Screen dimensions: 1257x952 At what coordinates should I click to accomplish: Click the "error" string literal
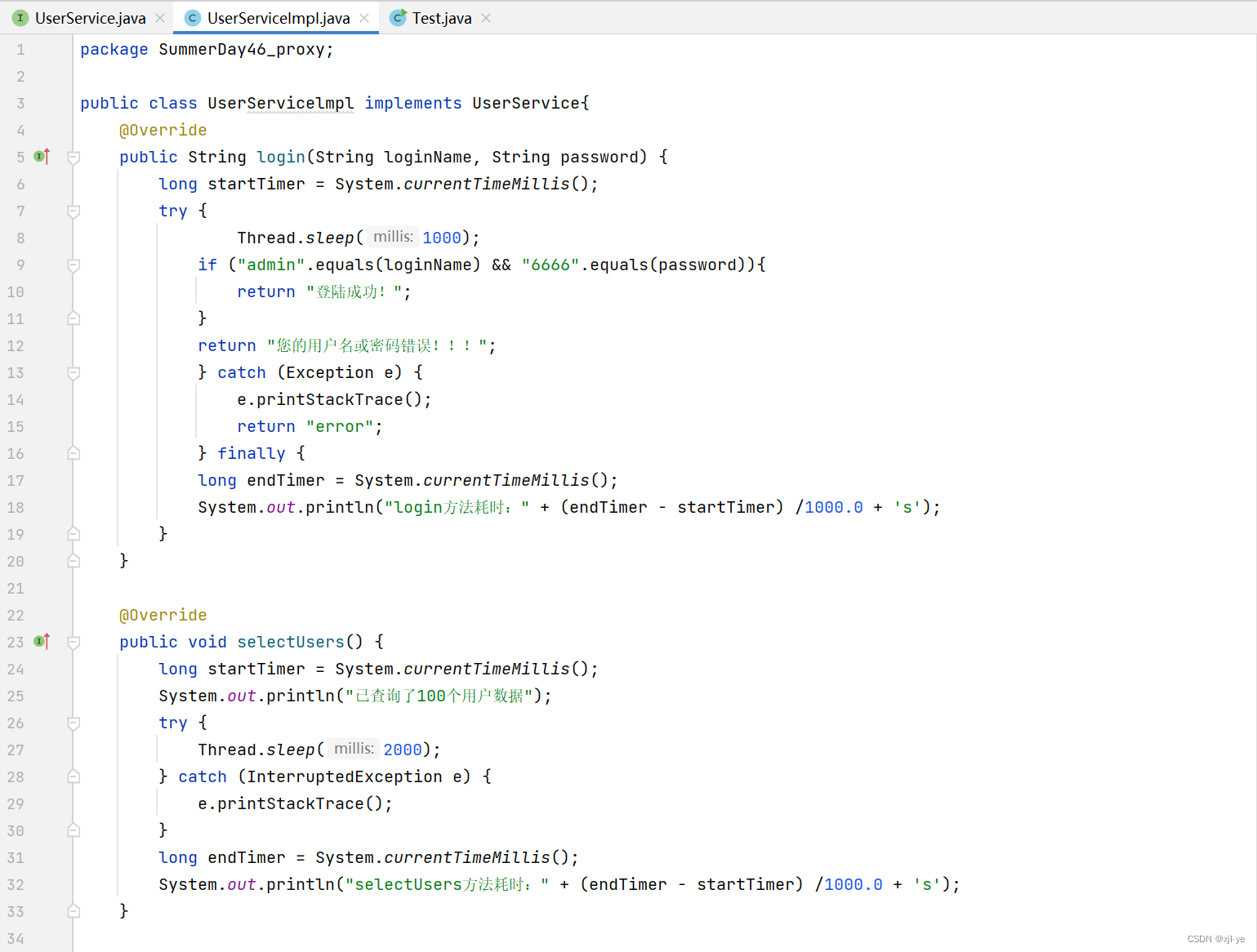tap(340, 426)
